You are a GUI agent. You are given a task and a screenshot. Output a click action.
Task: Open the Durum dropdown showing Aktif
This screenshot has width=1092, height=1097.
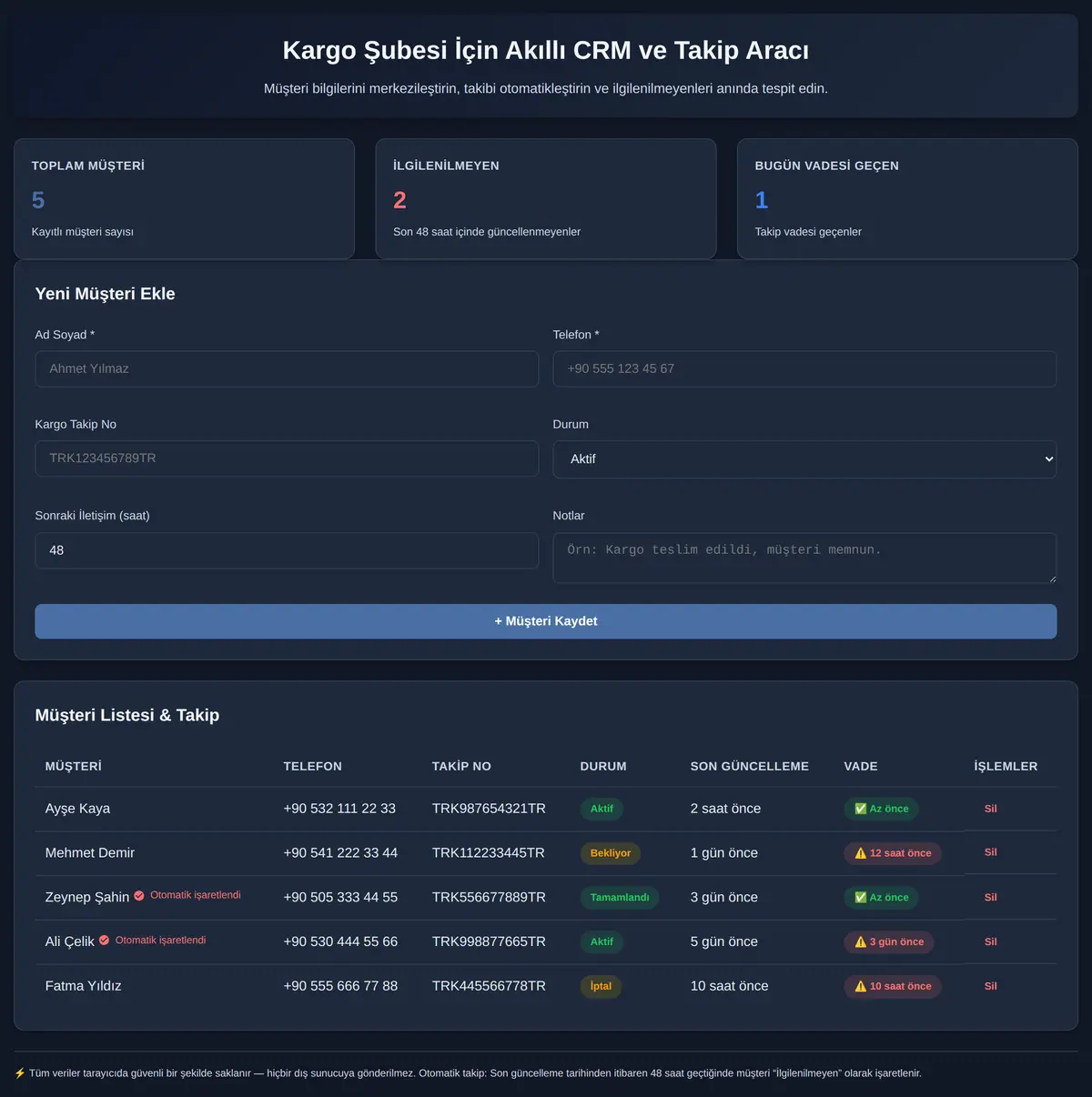(x=804, y=459)
